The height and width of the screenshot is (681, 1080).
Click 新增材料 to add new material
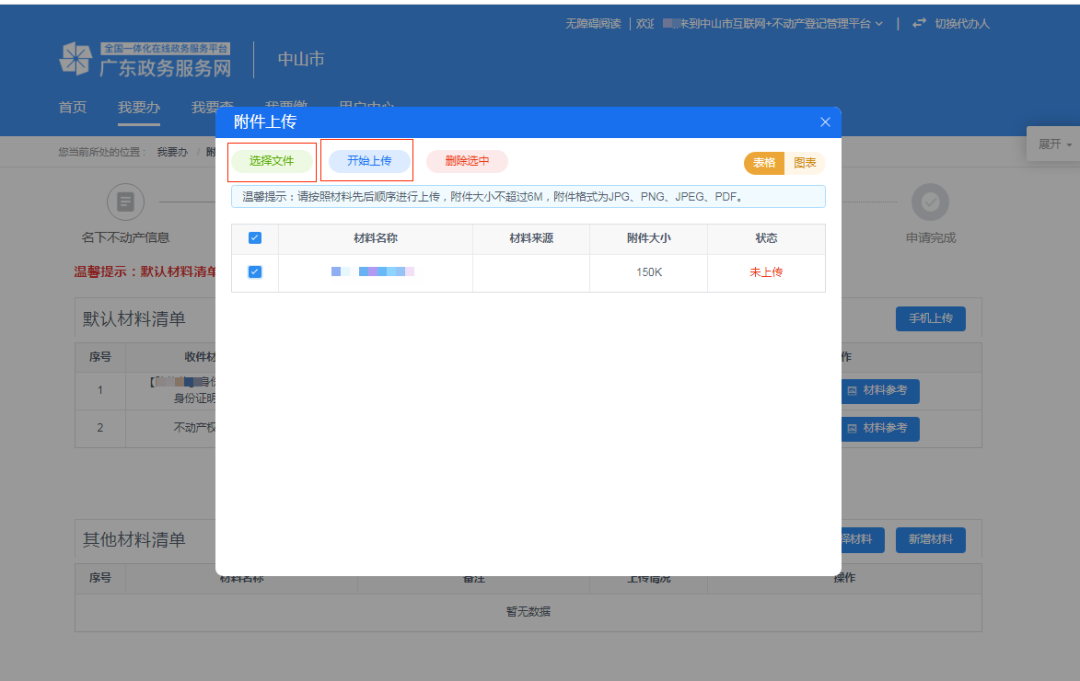point(930,539)
